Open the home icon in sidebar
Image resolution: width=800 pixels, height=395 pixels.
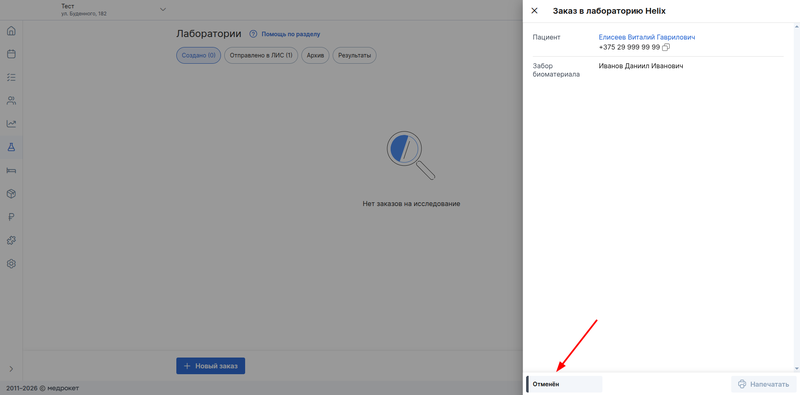pos(11,31)
